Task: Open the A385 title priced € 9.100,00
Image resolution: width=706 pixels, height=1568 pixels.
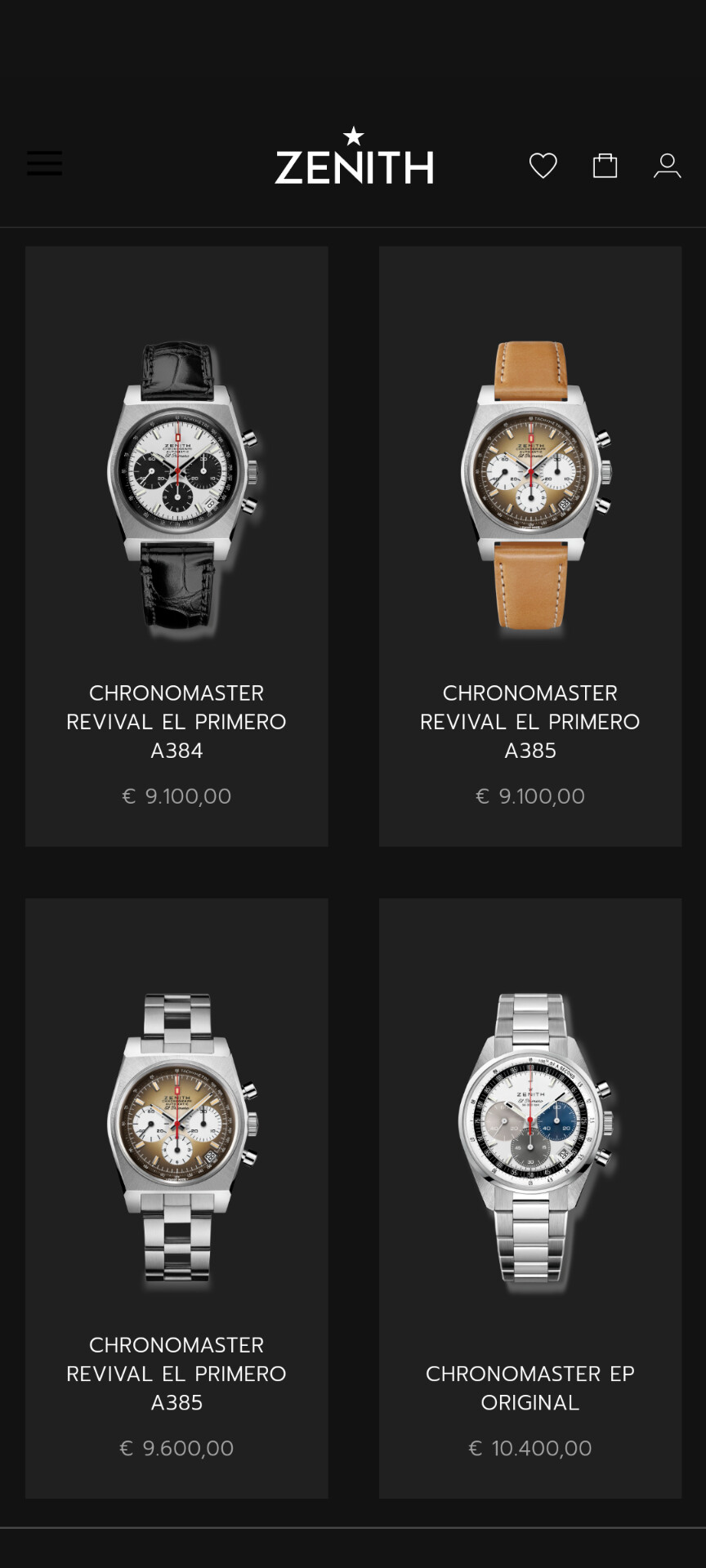Action: [530, 722]
